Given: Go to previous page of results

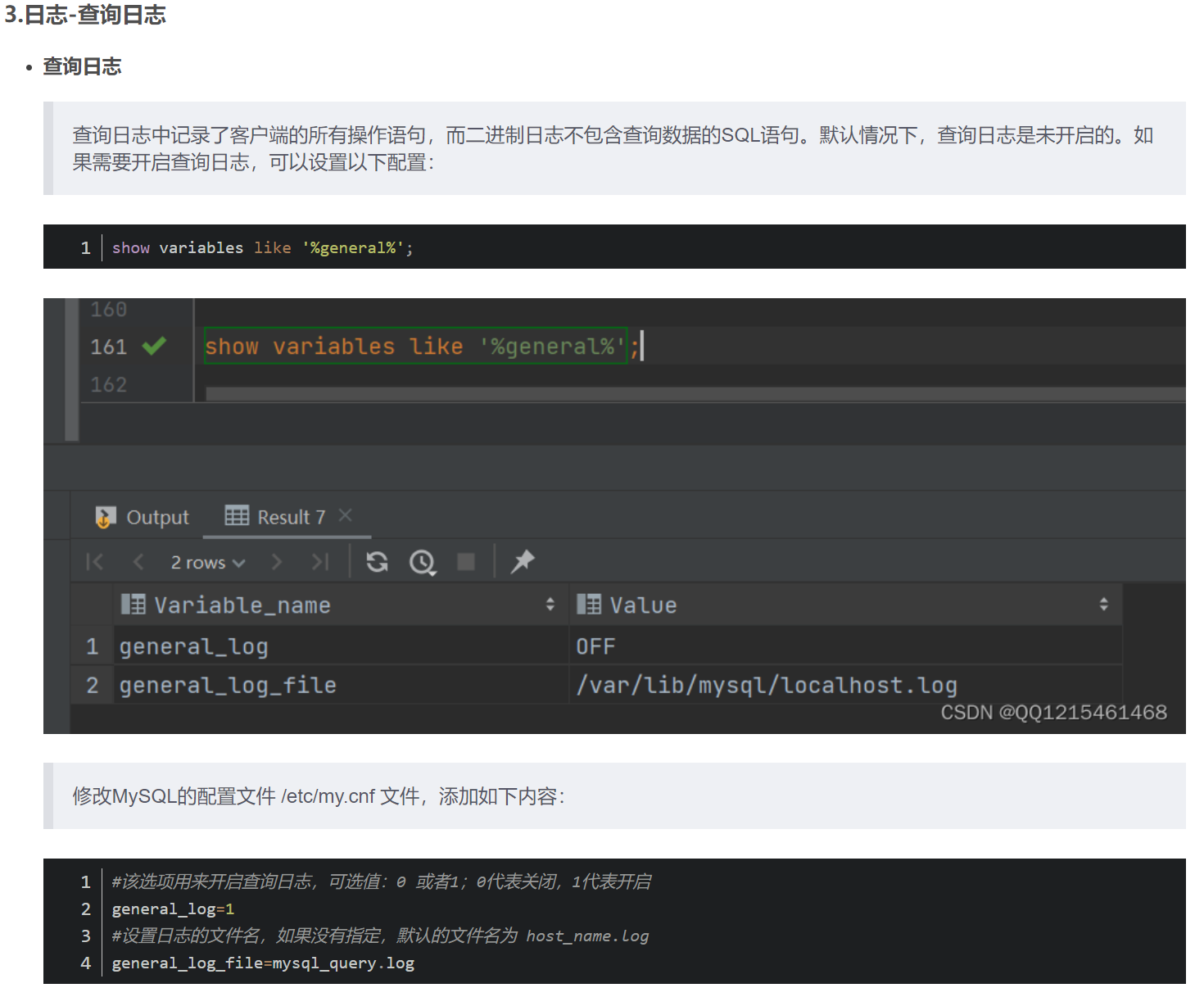Looking at the screenshot, I should click(x=138, y=562).
